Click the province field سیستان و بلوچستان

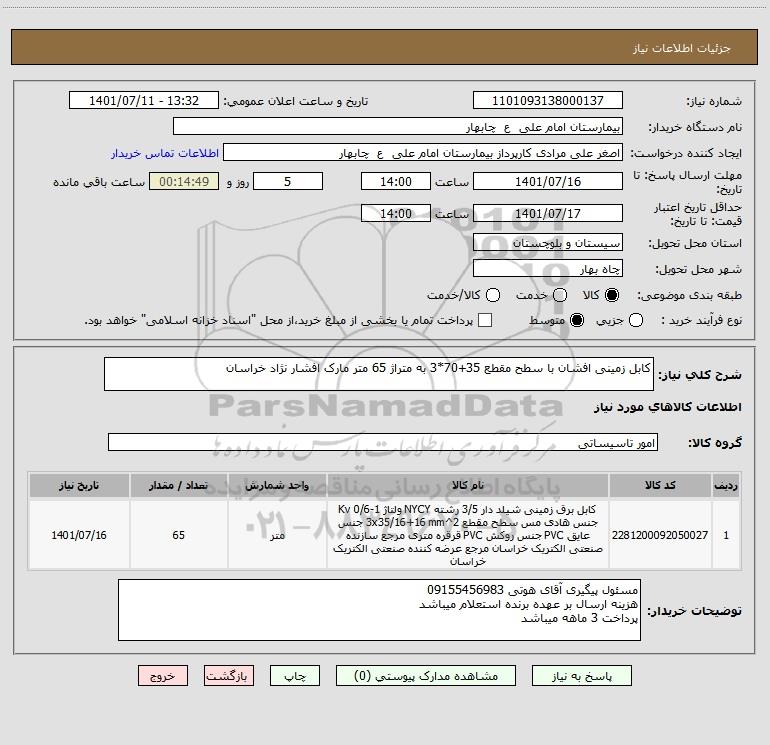coord(548,243)
